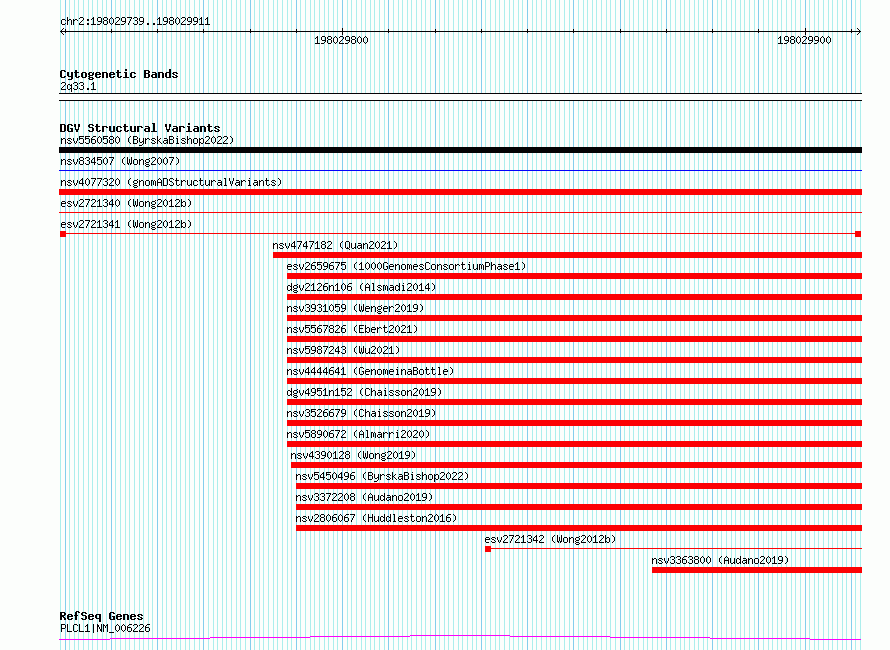The height and width of the screenshot is (650, 890).
Task: Click left red endpoint square of esv2721341
Action: pyautogui.click(x=63, y=234)
